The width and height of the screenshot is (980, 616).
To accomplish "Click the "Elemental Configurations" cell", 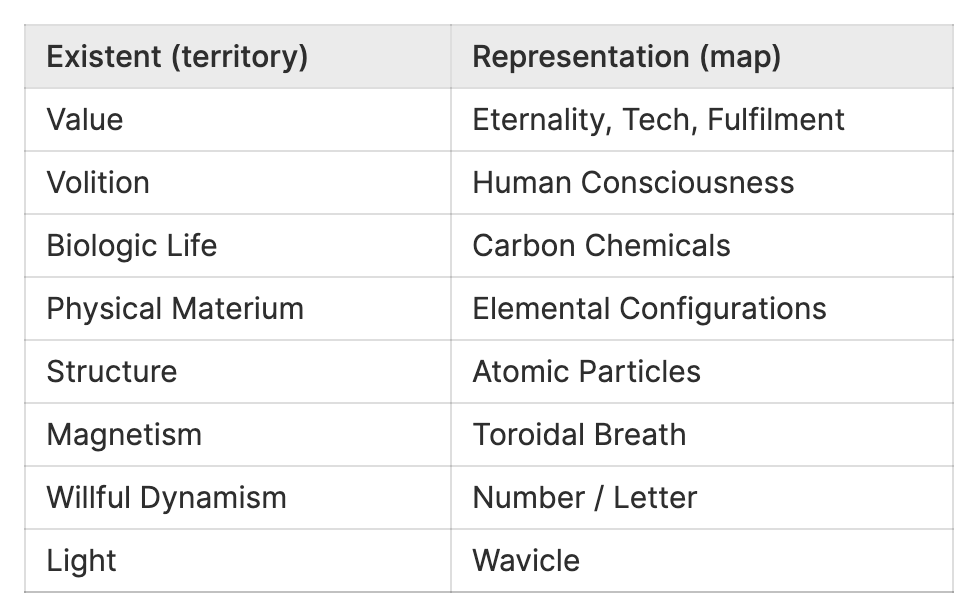I will tap(649, 309).
